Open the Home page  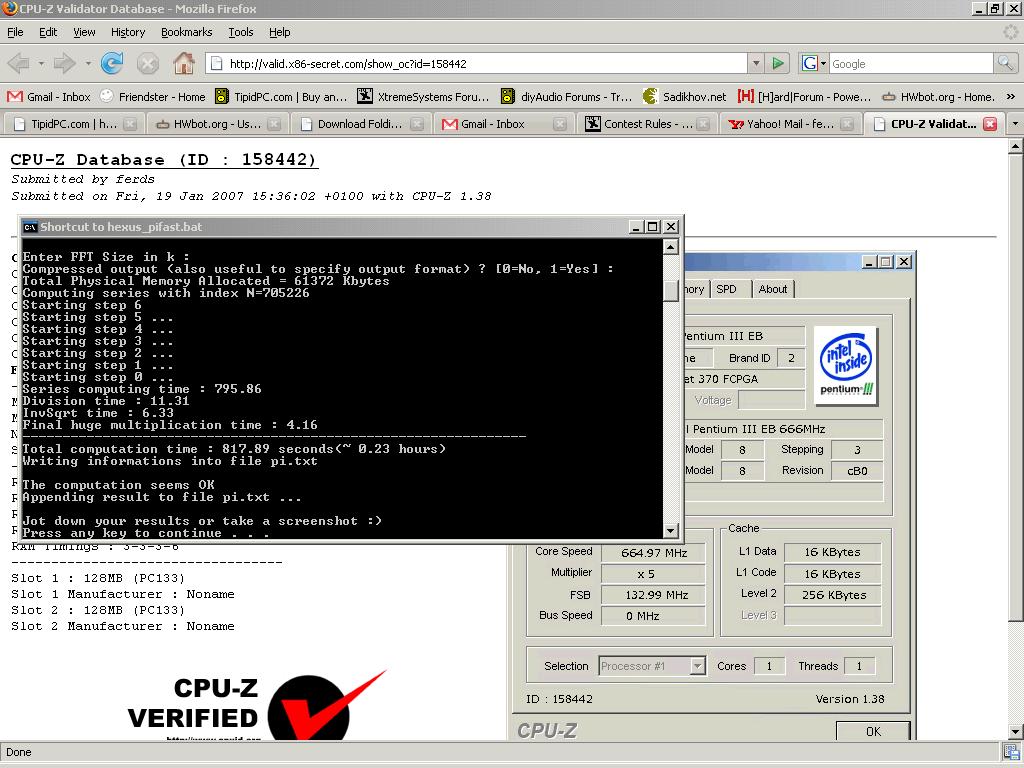point(184,63)
